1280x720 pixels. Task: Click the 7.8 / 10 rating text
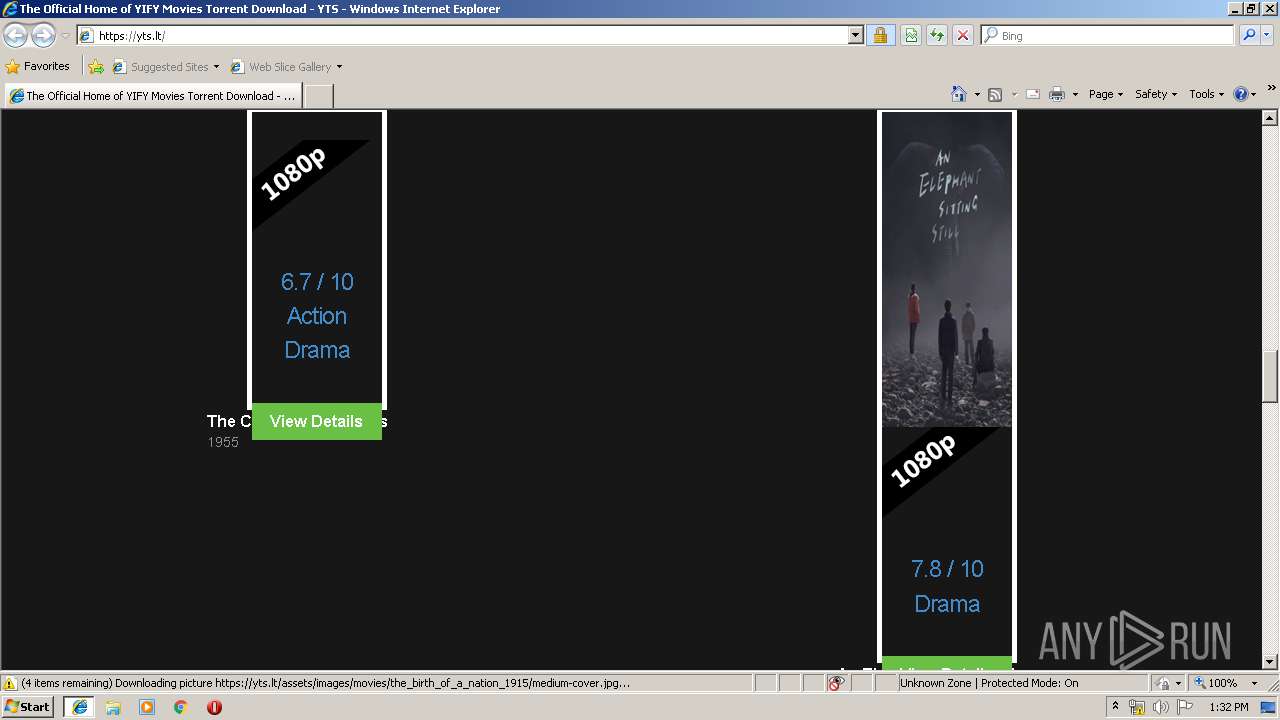pyautogui.click(x=947, y=569)
